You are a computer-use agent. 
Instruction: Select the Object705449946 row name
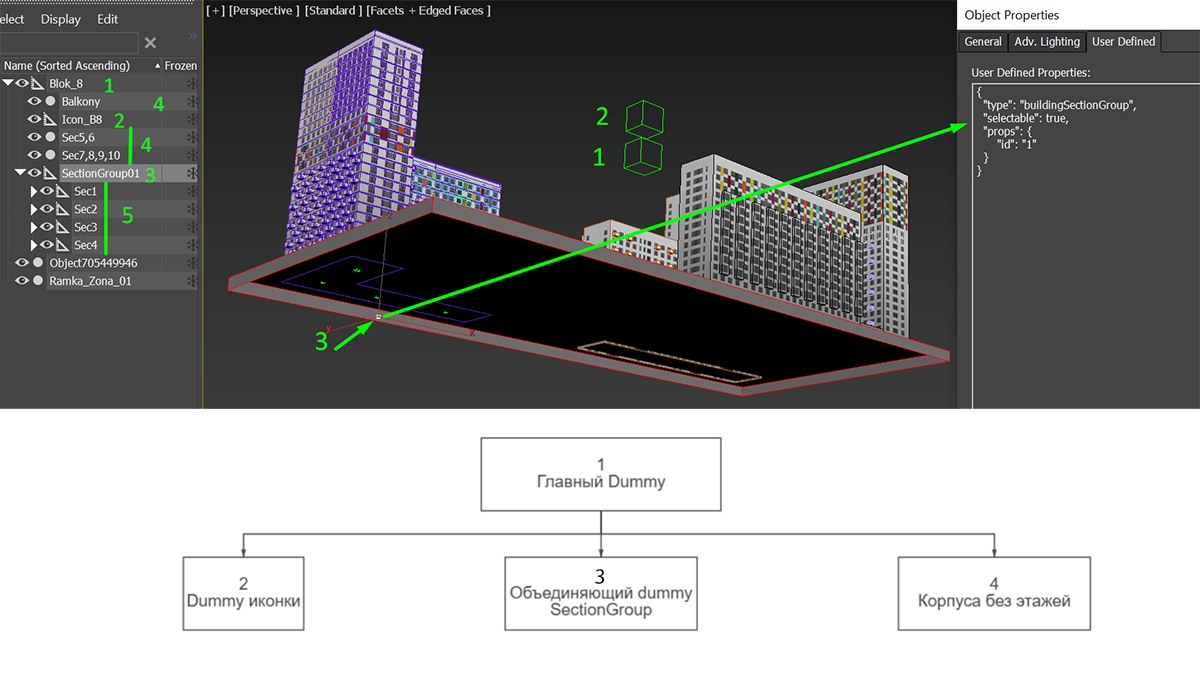pos(93,263)
